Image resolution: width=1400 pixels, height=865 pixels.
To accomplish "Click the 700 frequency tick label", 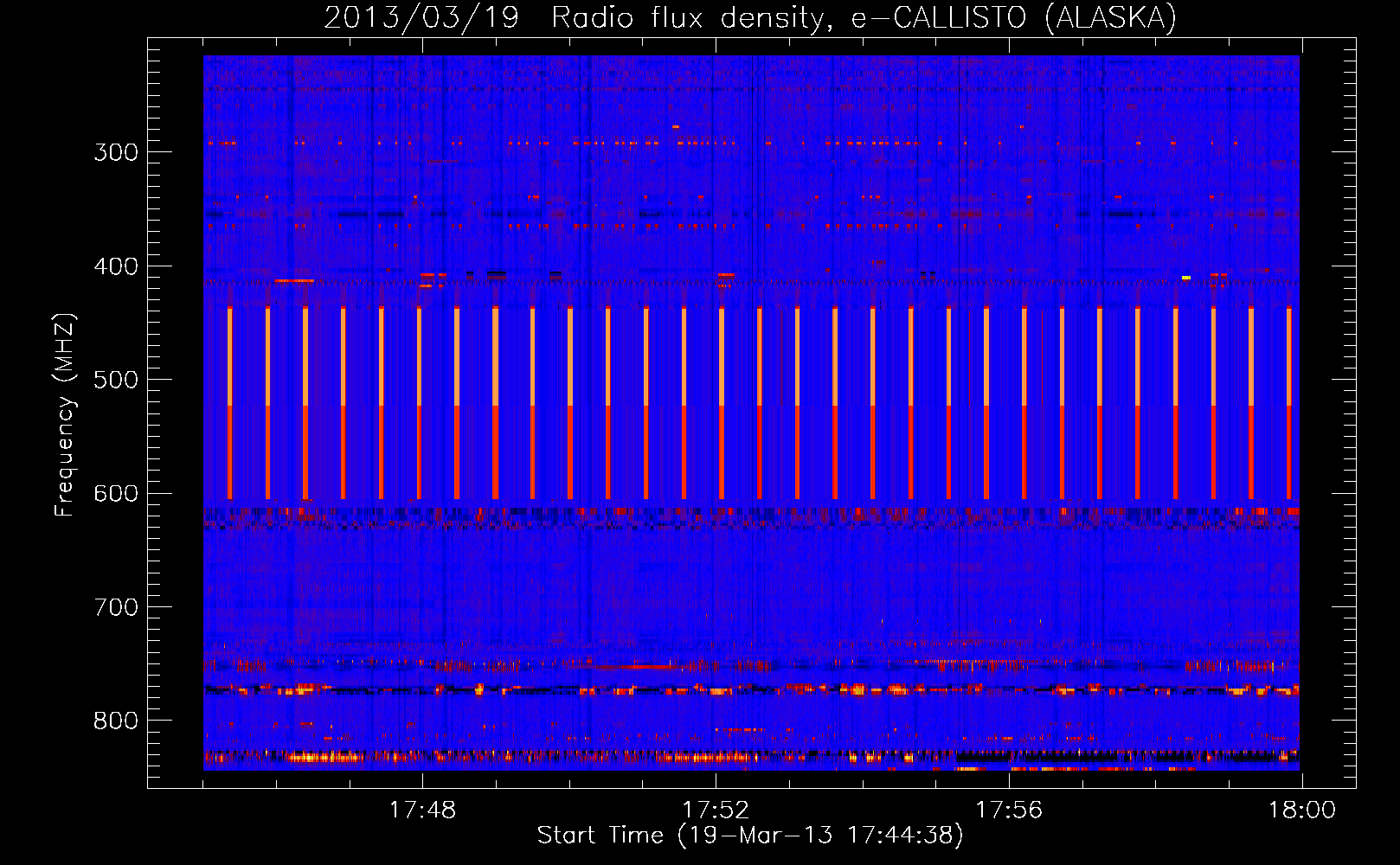I will [116, 607].
